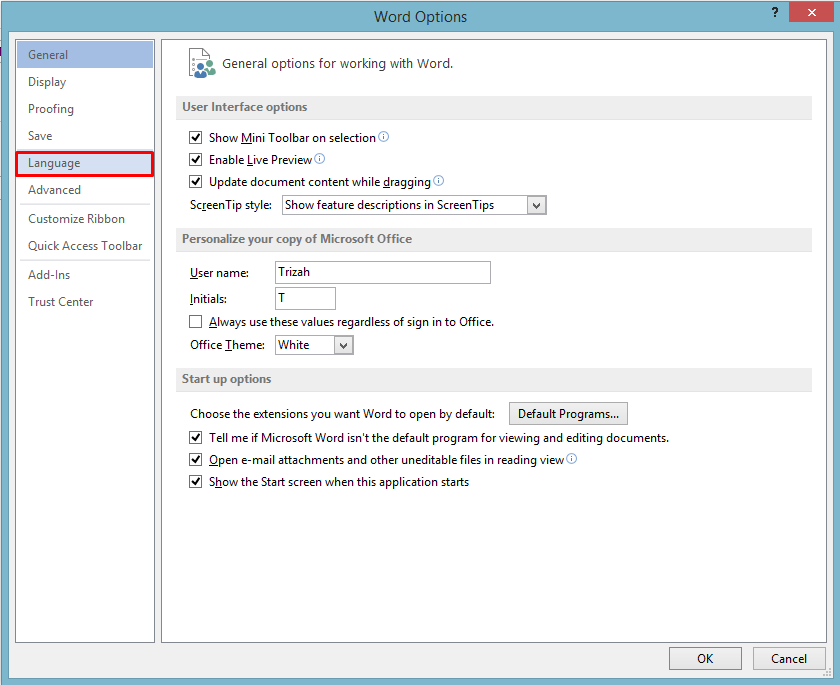This screenshot has width=840, height=685.
Task: Open the ScreenTip style dropdown
Action: (x=536, y=205)
